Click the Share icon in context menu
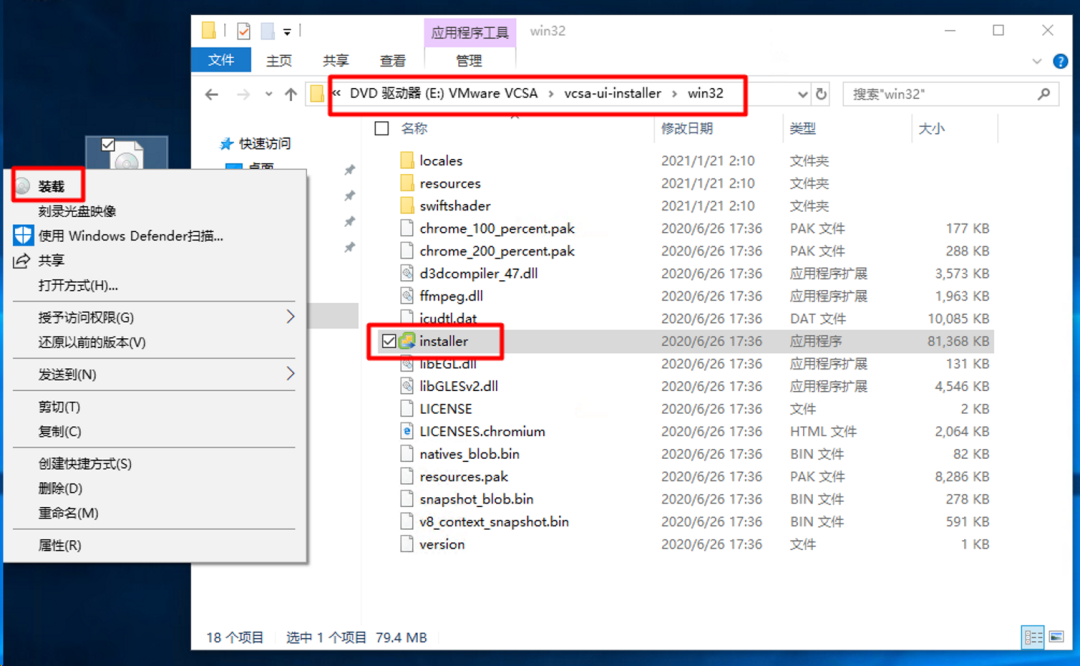 point(22,260)
